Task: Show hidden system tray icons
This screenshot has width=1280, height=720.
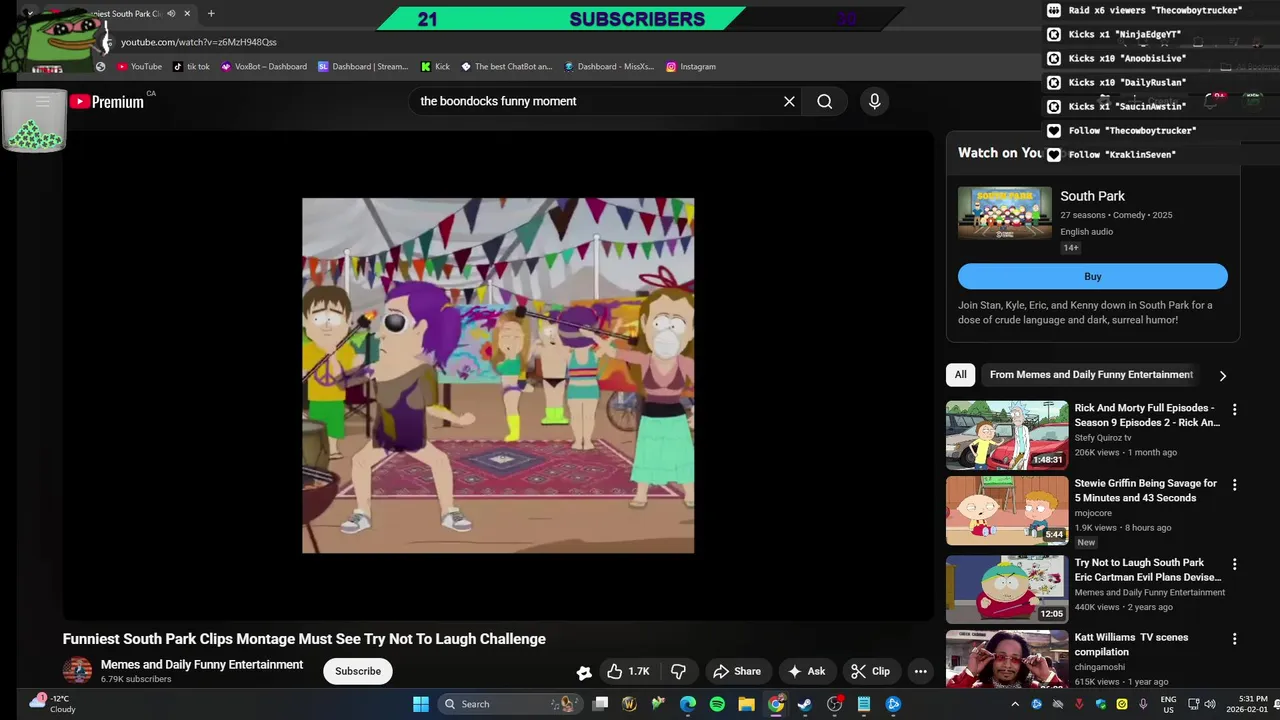Action: pyautogui.click(x=1015, y=704)
